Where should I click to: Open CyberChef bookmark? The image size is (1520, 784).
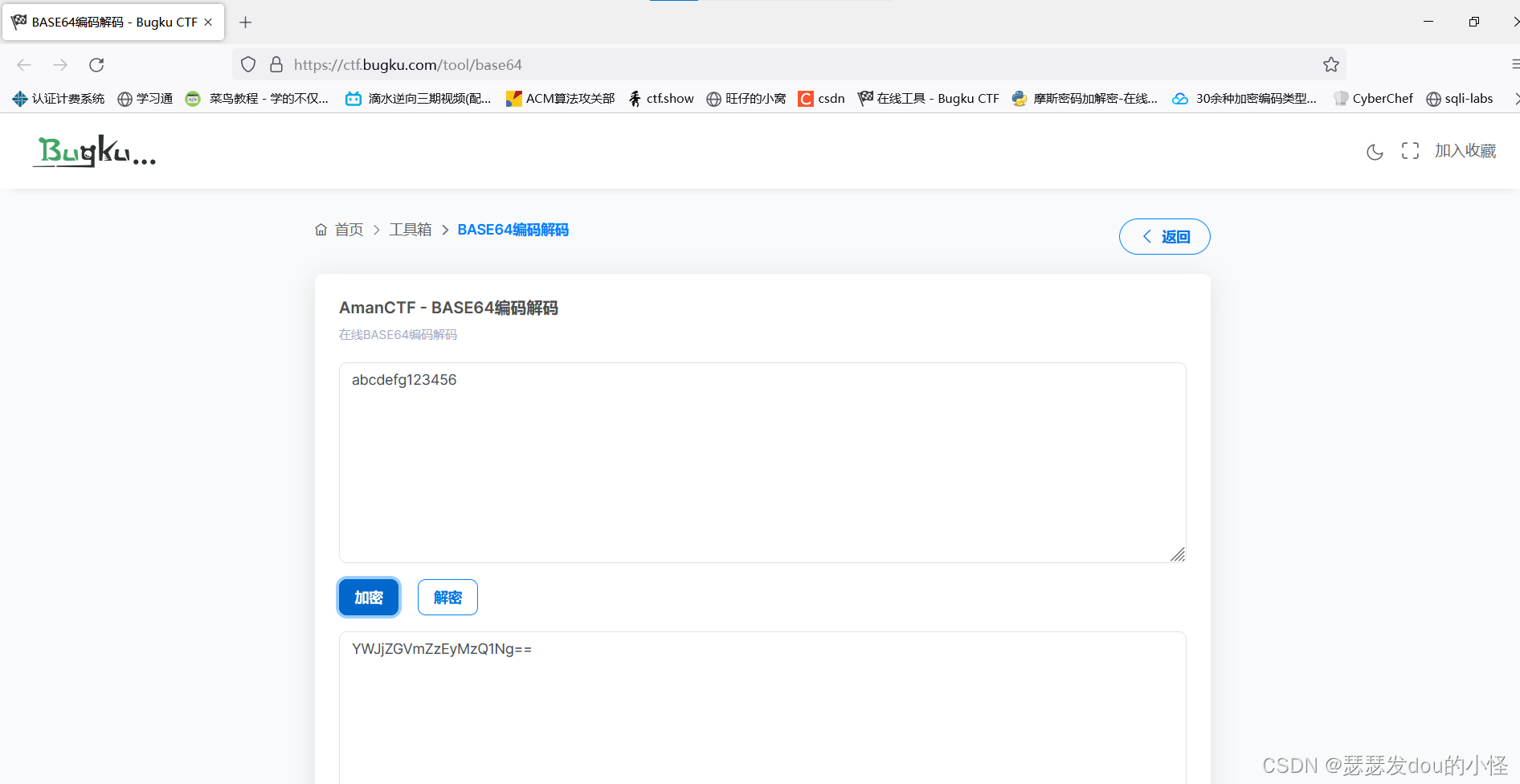1374,98
